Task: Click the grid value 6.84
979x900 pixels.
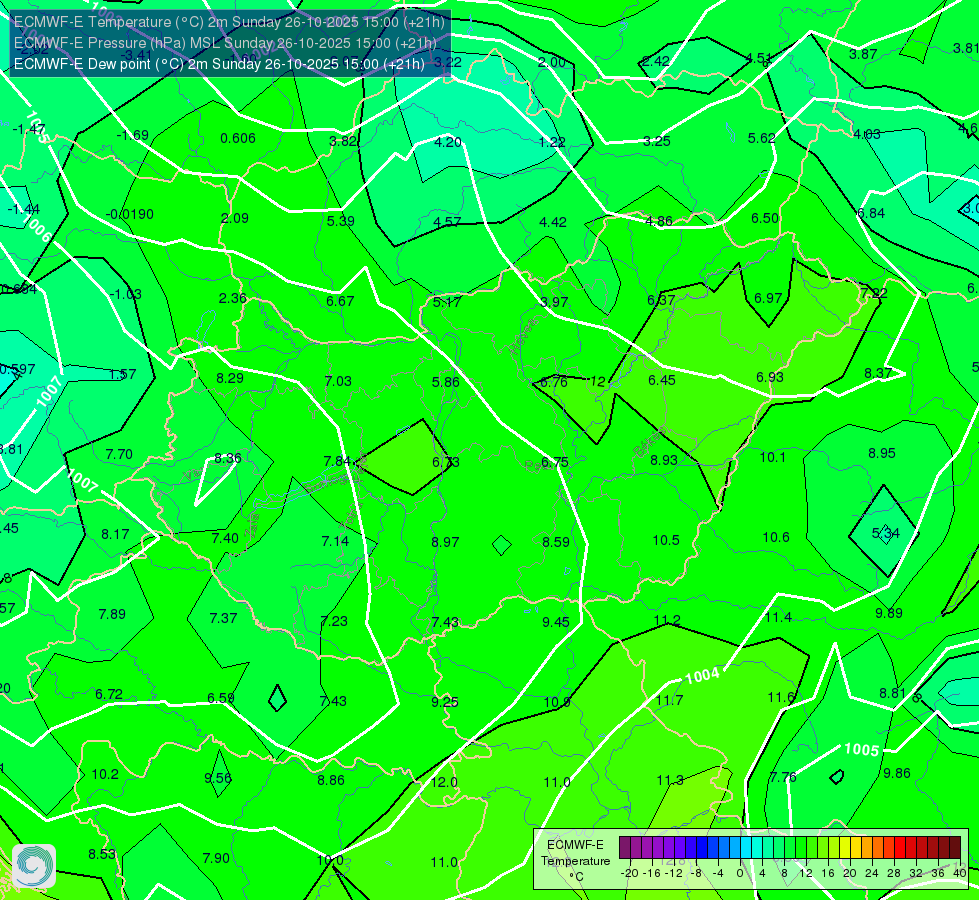Action: (x=871, y=213)
